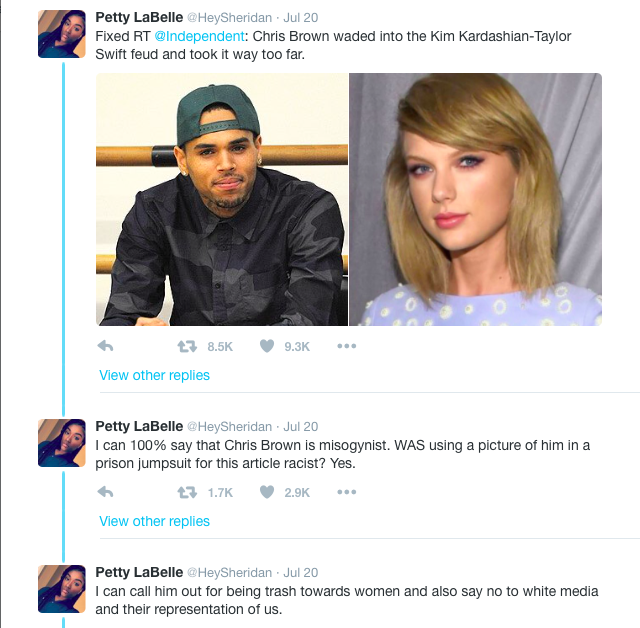Reply to the first tweet
This screenshot has width=640, height=628.
click(105, 346)
